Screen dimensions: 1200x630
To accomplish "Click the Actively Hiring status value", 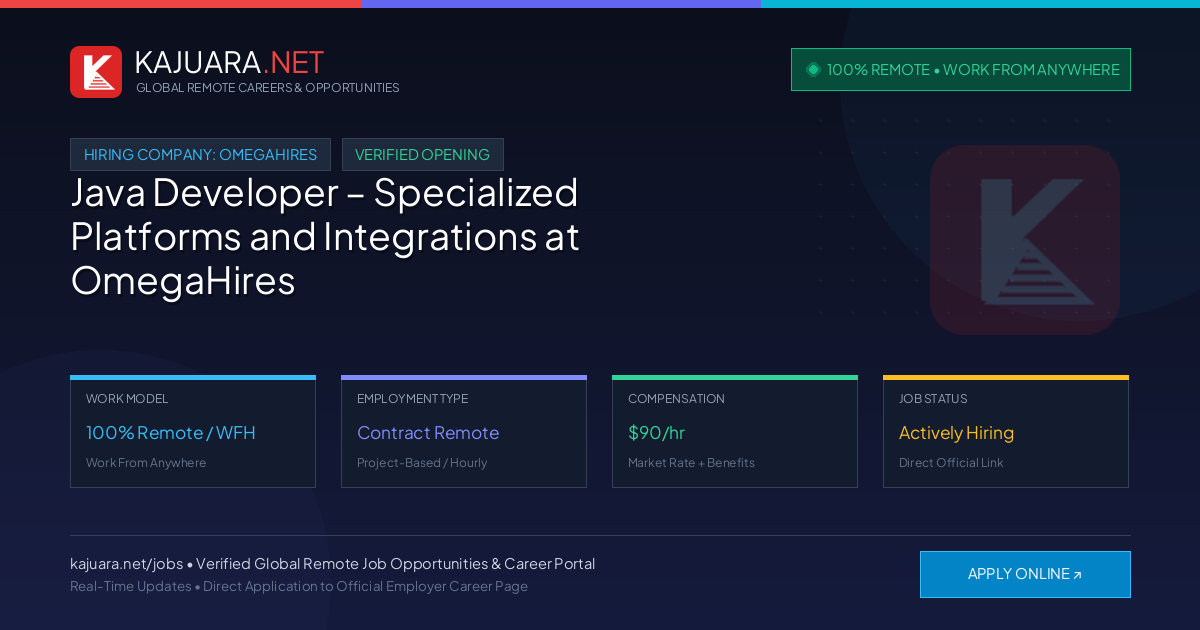I will click(956, 433).
